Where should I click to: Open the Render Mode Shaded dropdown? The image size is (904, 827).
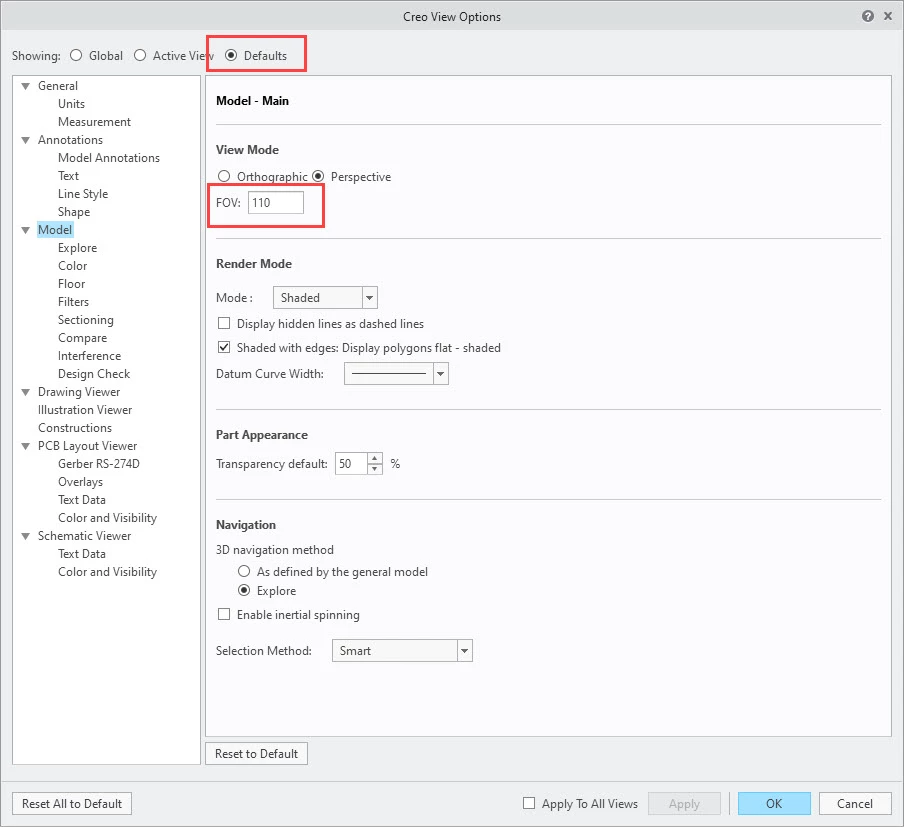pos(325,298)
